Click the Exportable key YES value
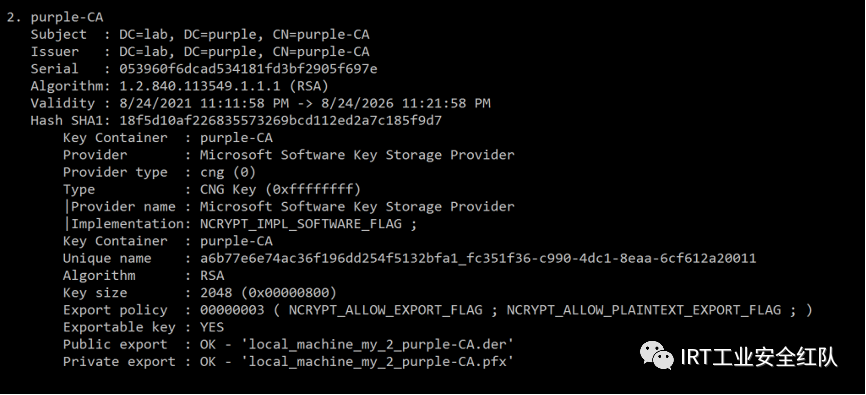The image size is (866, 395). (x=212, y=327)
